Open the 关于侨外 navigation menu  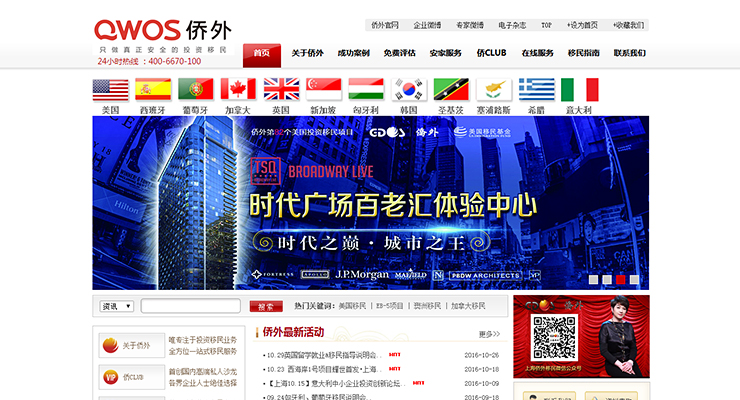coord(307,53)
